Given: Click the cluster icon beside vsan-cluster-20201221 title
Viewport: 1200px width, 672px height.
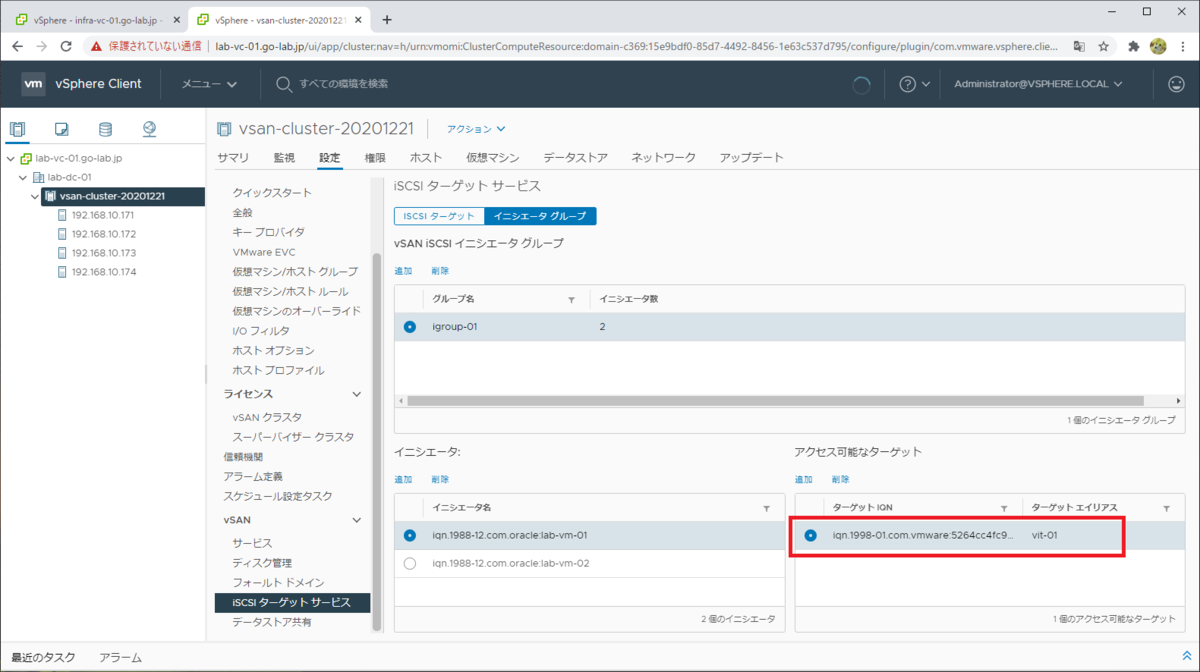Looking at the screenshot, I should click(x=225, y=129).
